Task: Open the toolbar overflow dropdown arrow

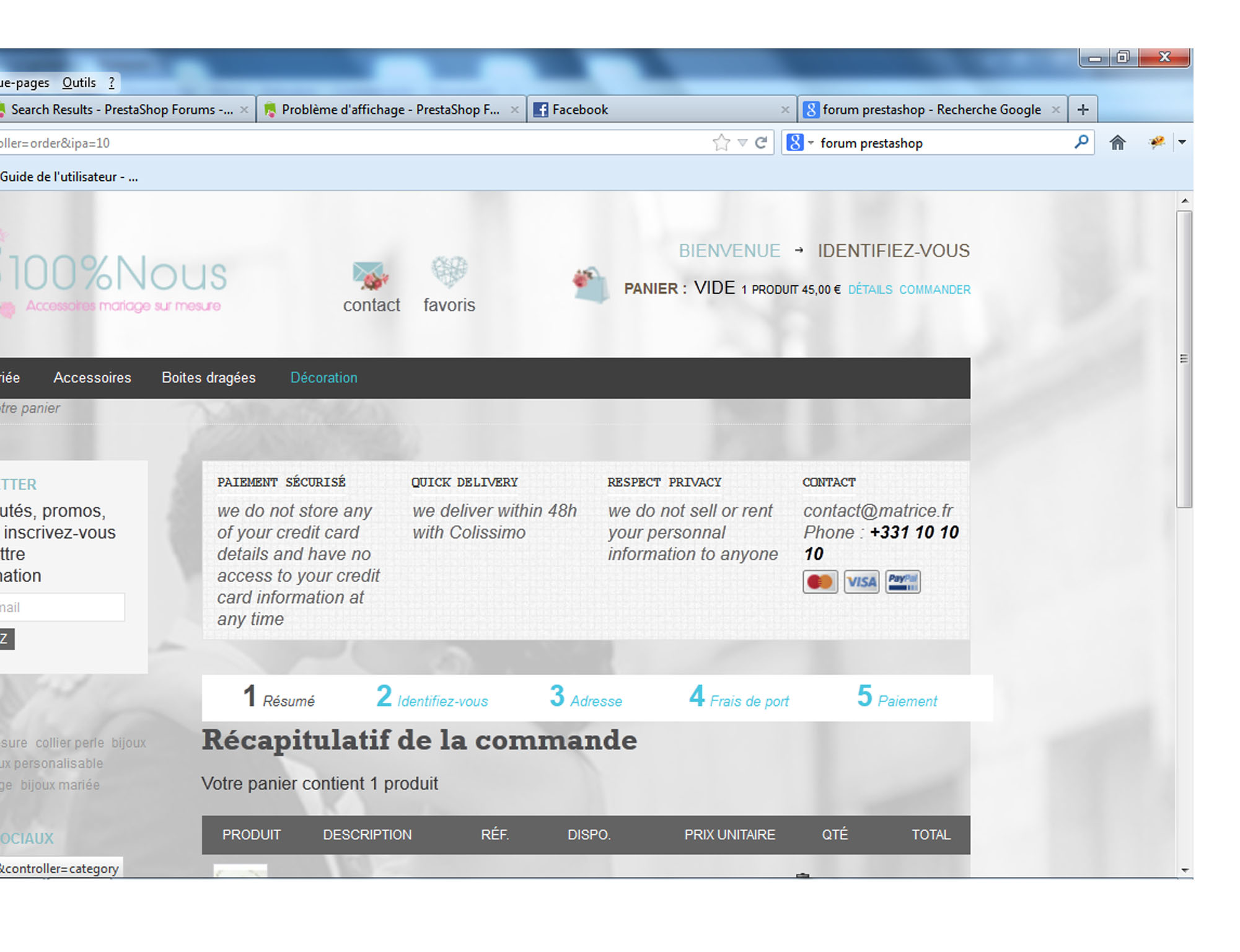Action: pos(1182,143)
